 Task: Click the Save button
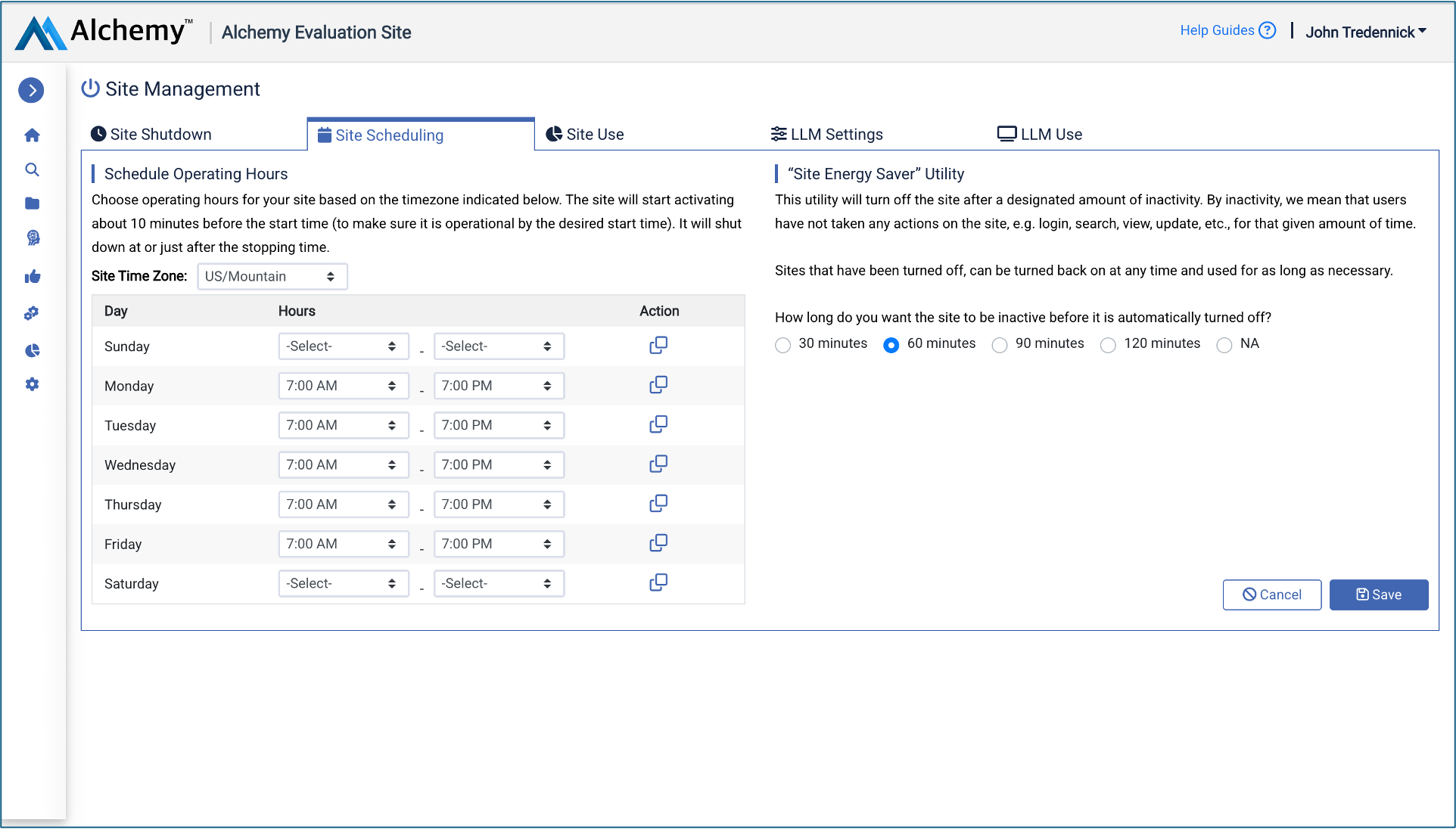tap(1378, 595)
